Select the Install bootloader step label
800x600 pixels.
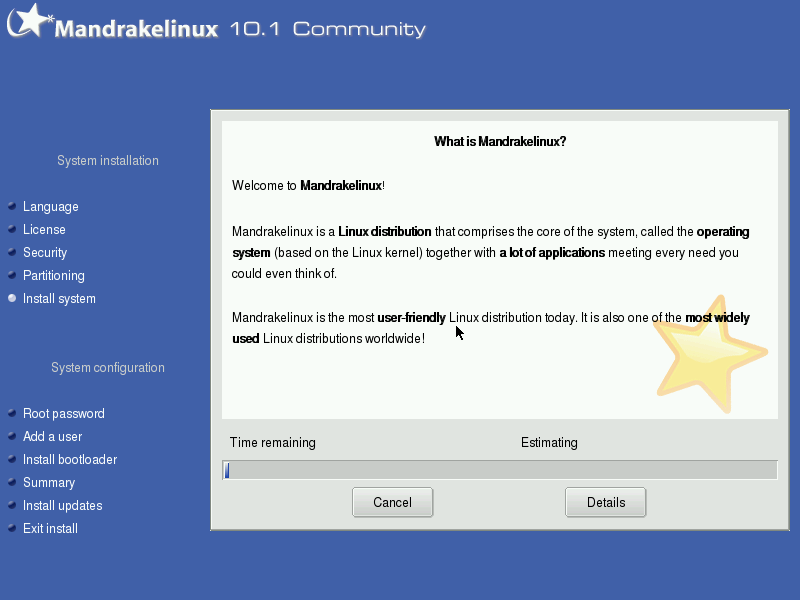[x=70, y=459]
